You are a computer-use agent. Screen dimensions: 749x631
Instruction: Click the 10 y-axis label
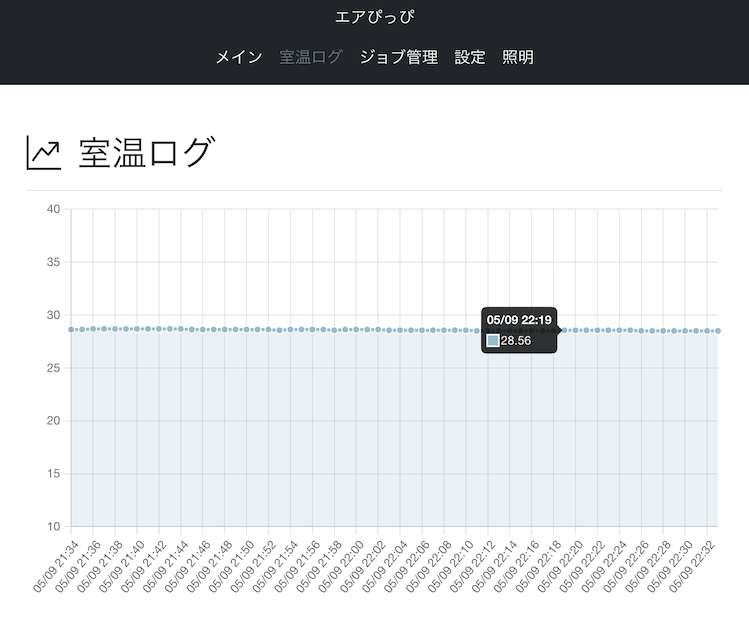click(x=53, y=526)
